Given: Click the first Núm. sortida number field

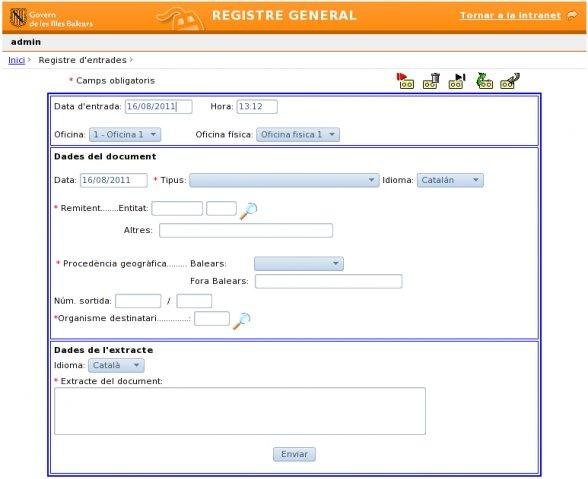Looking at the screenshot, I should tap(138, 301).
